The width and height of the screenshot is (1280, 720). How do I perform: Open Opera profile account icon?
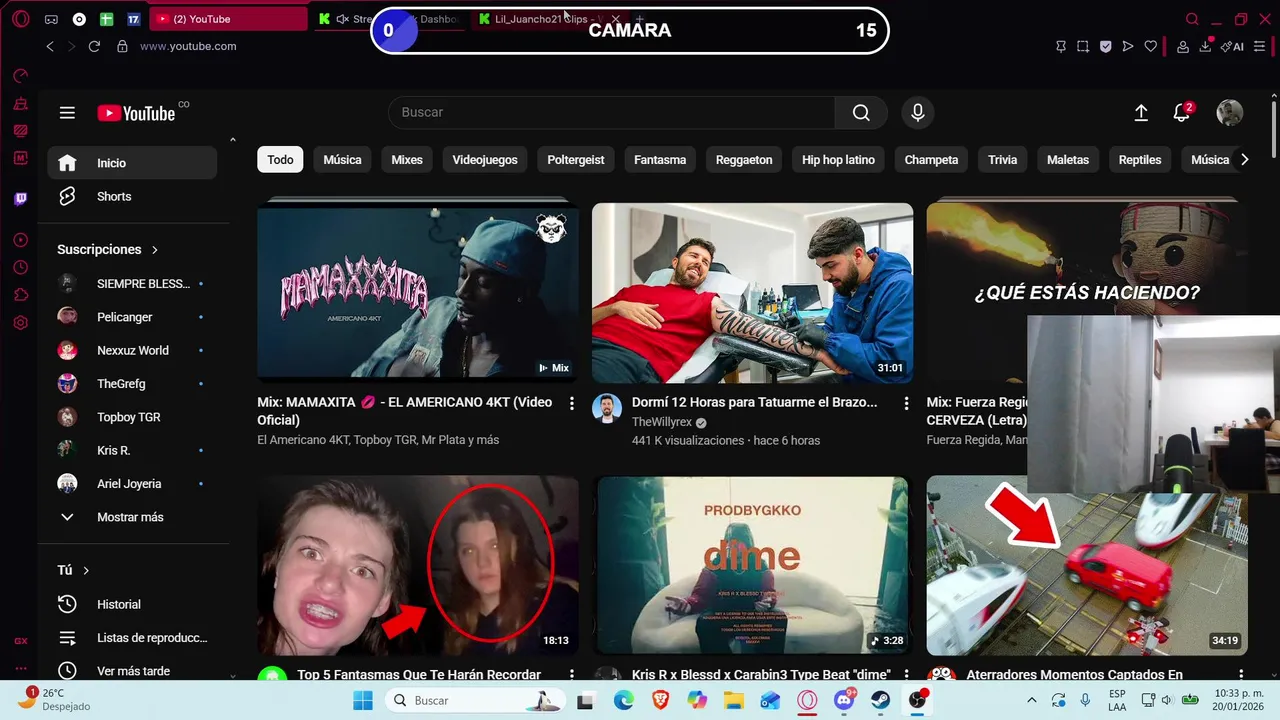click(x=1183, y=46)
